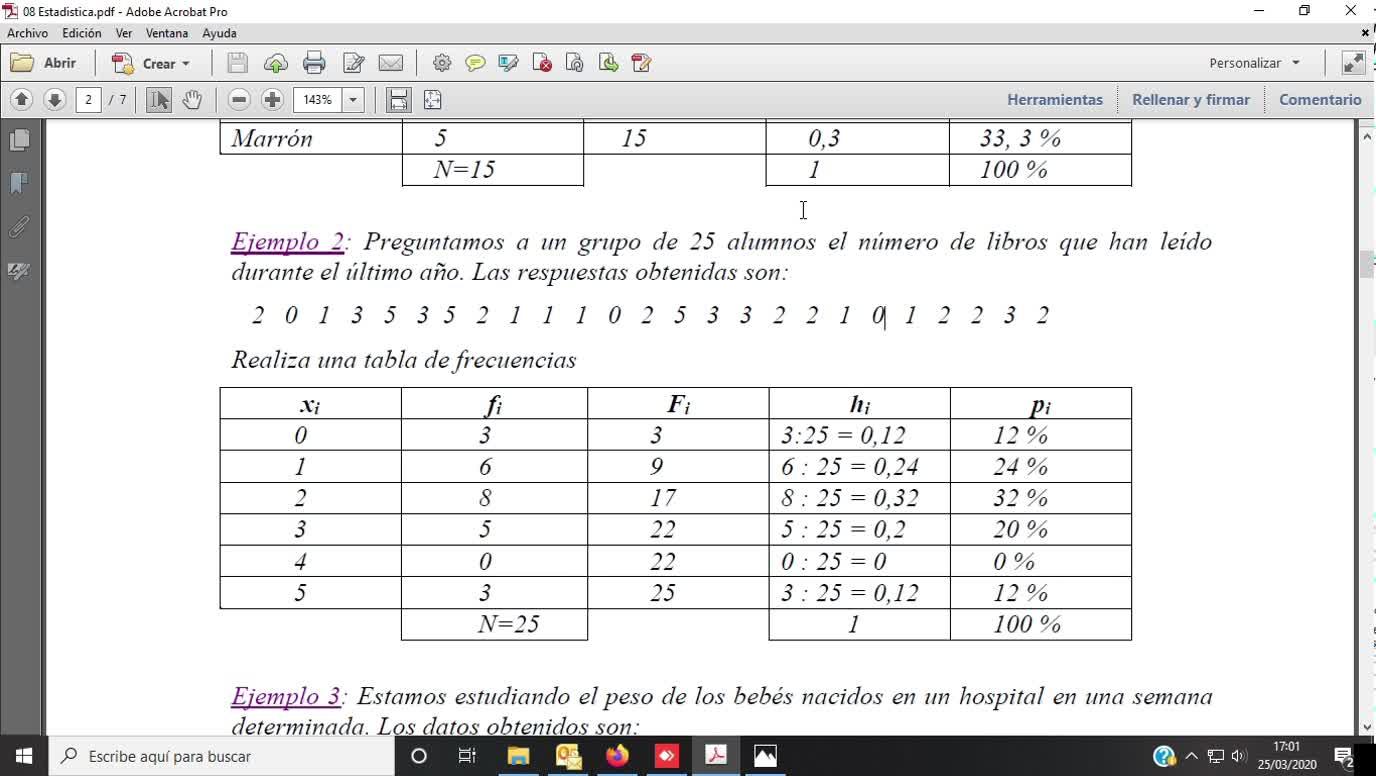Open the Ver menu
This screenshot has height=776, width=1376.
pyautogui.click(x=124, y=33)
